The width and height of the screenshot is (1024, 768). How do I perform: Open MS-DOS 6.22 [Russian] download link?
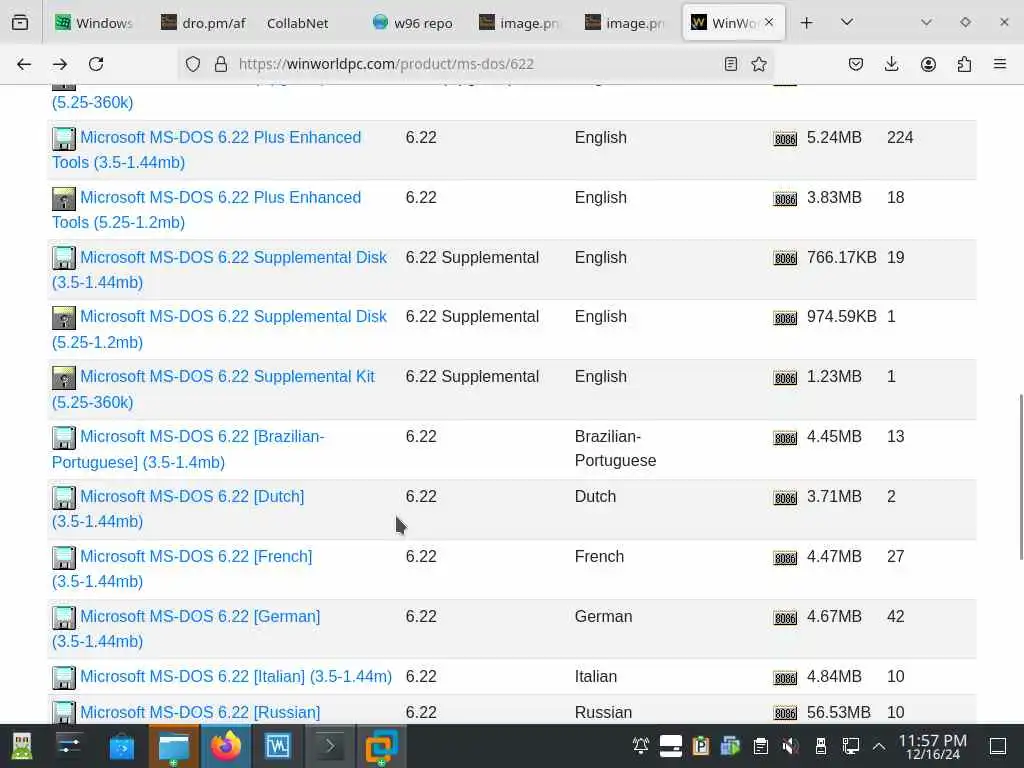click(200, 712)
